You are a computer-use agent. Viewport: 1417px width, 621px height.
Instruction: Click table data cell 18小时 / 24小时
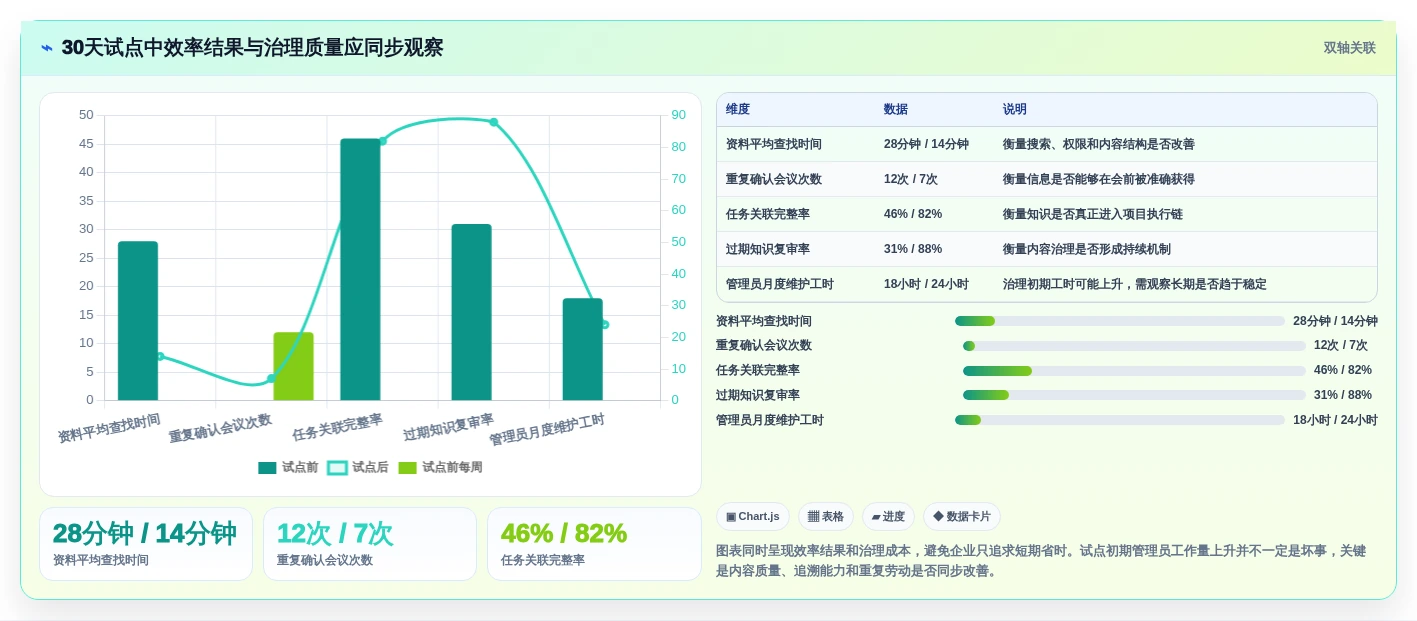[926, 284]
